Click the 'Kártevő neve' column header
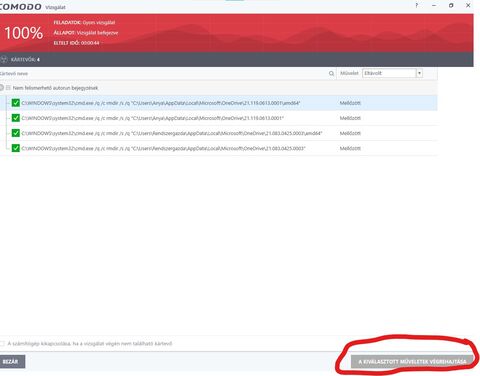 tap(14, 73)
